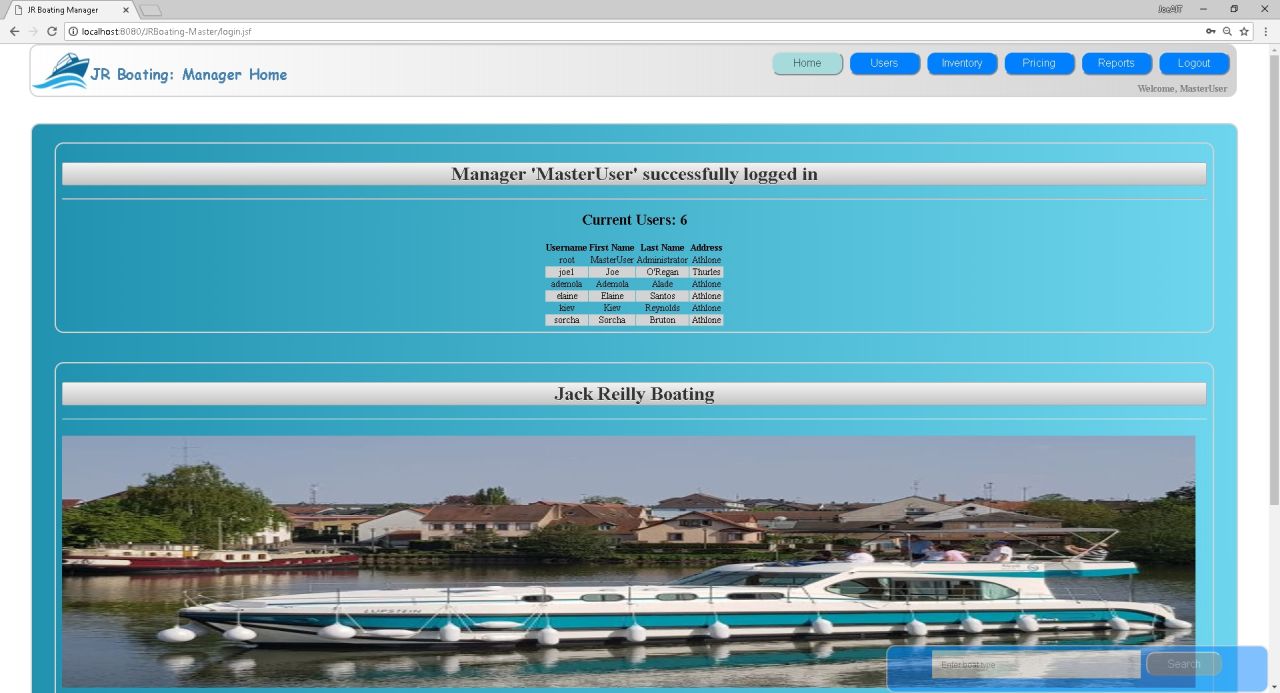Screen dimensions: 1280x693
Task: Click the 'Bruton' last name cell
Action: click(662, 320)
